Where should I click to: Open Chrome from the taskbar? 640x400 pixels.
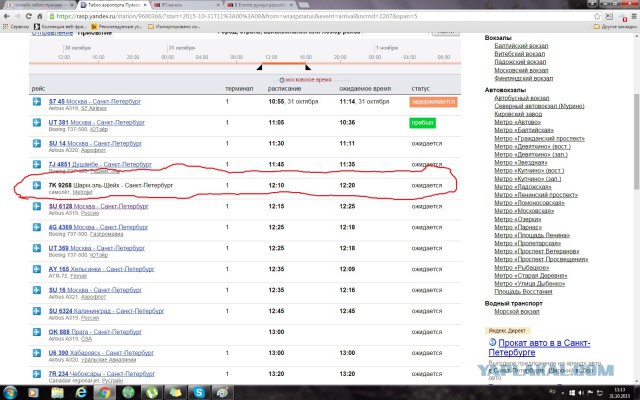103,392
